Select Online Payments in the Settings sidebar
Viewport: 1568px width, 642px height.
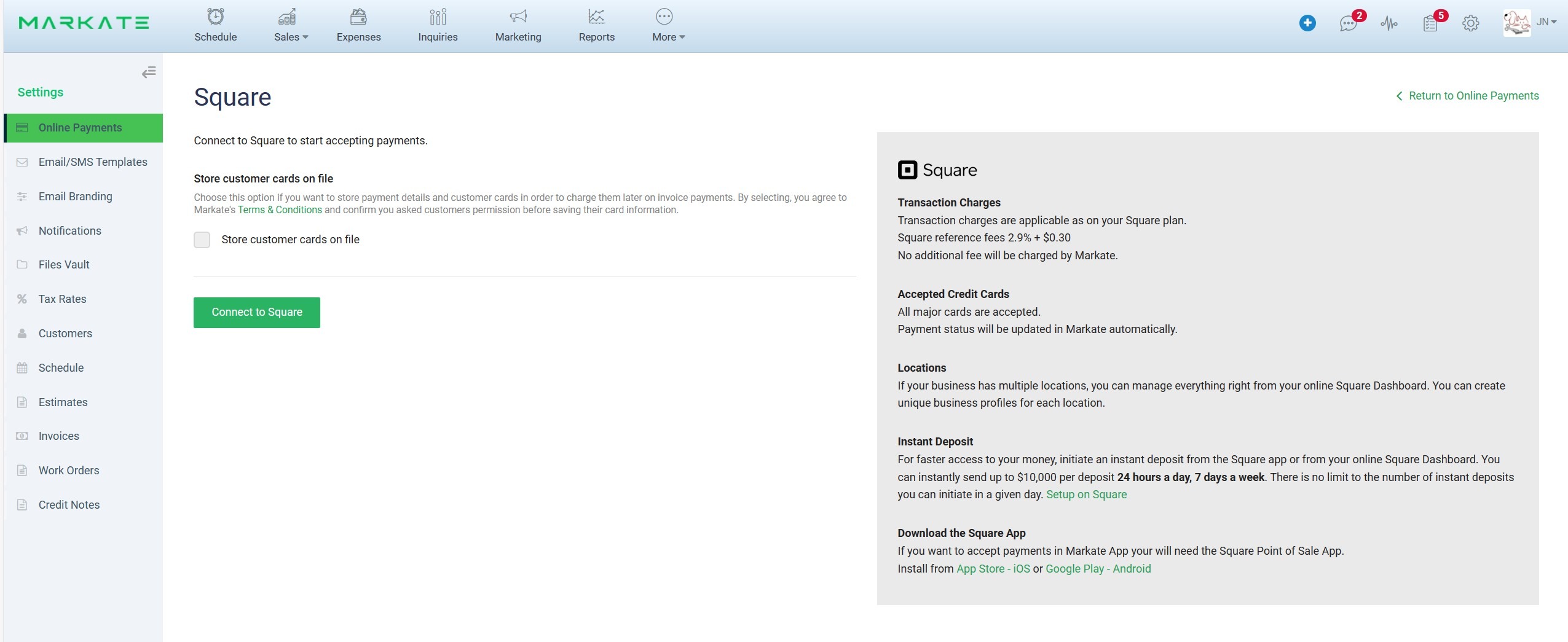point(83,128)
